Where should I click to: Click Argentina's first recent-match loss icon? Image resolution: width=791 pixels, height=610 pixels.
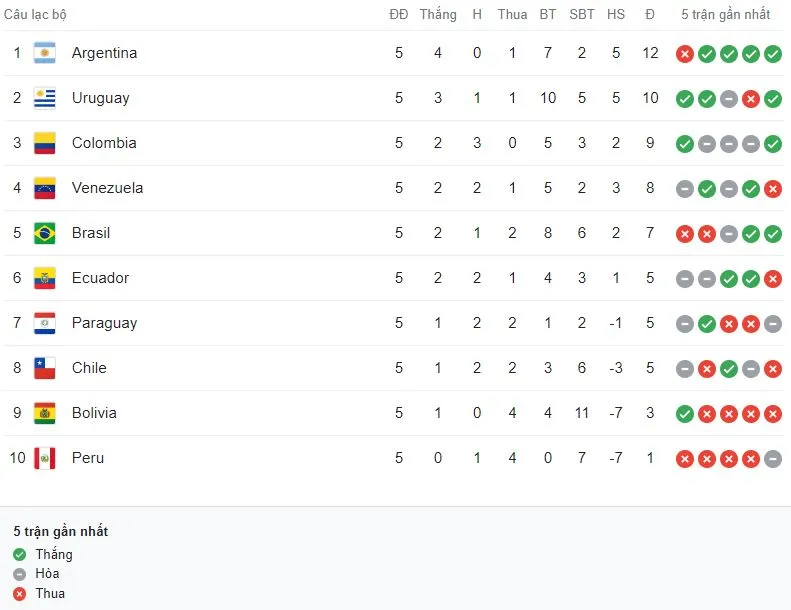[x=685, y=54]
